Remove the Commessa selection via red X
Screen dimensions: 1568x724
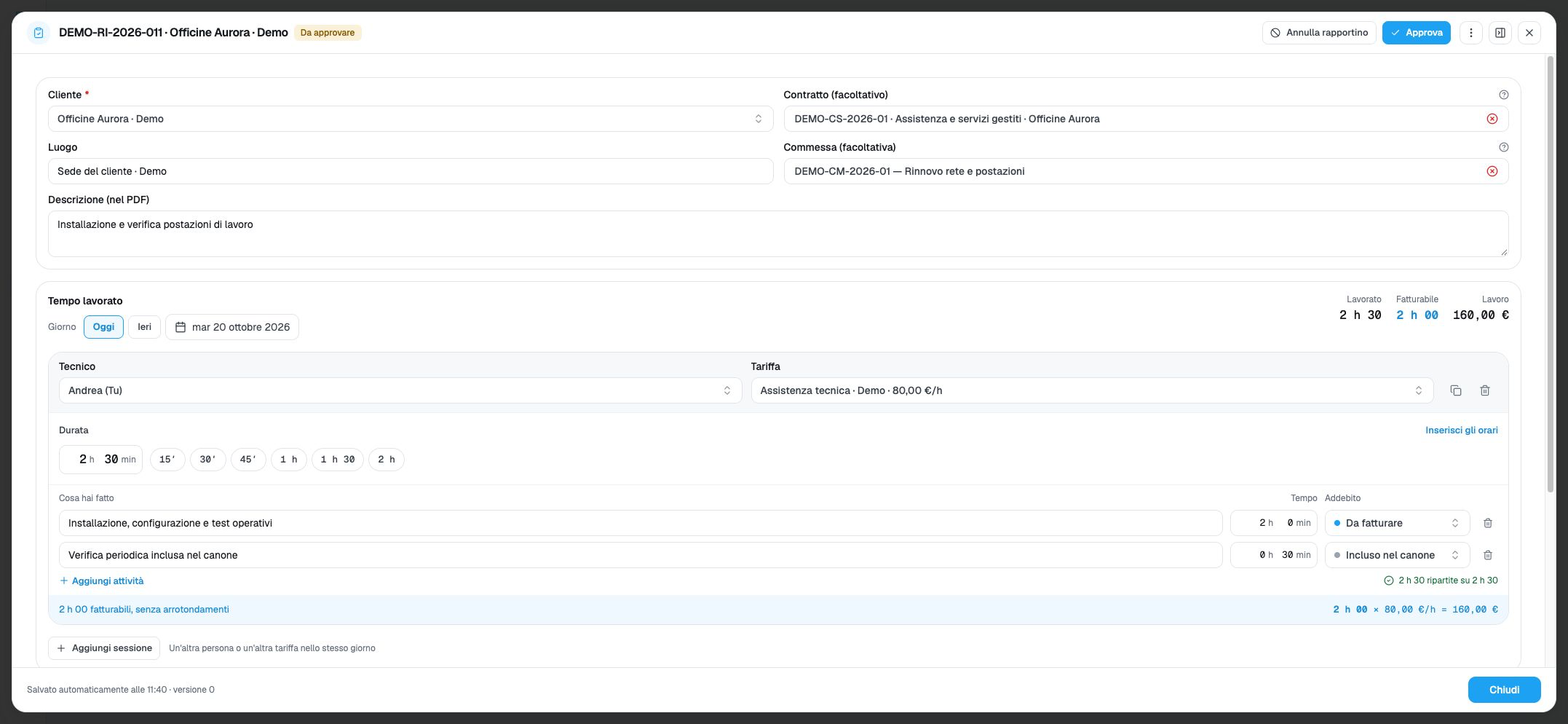click(1492, 171)
